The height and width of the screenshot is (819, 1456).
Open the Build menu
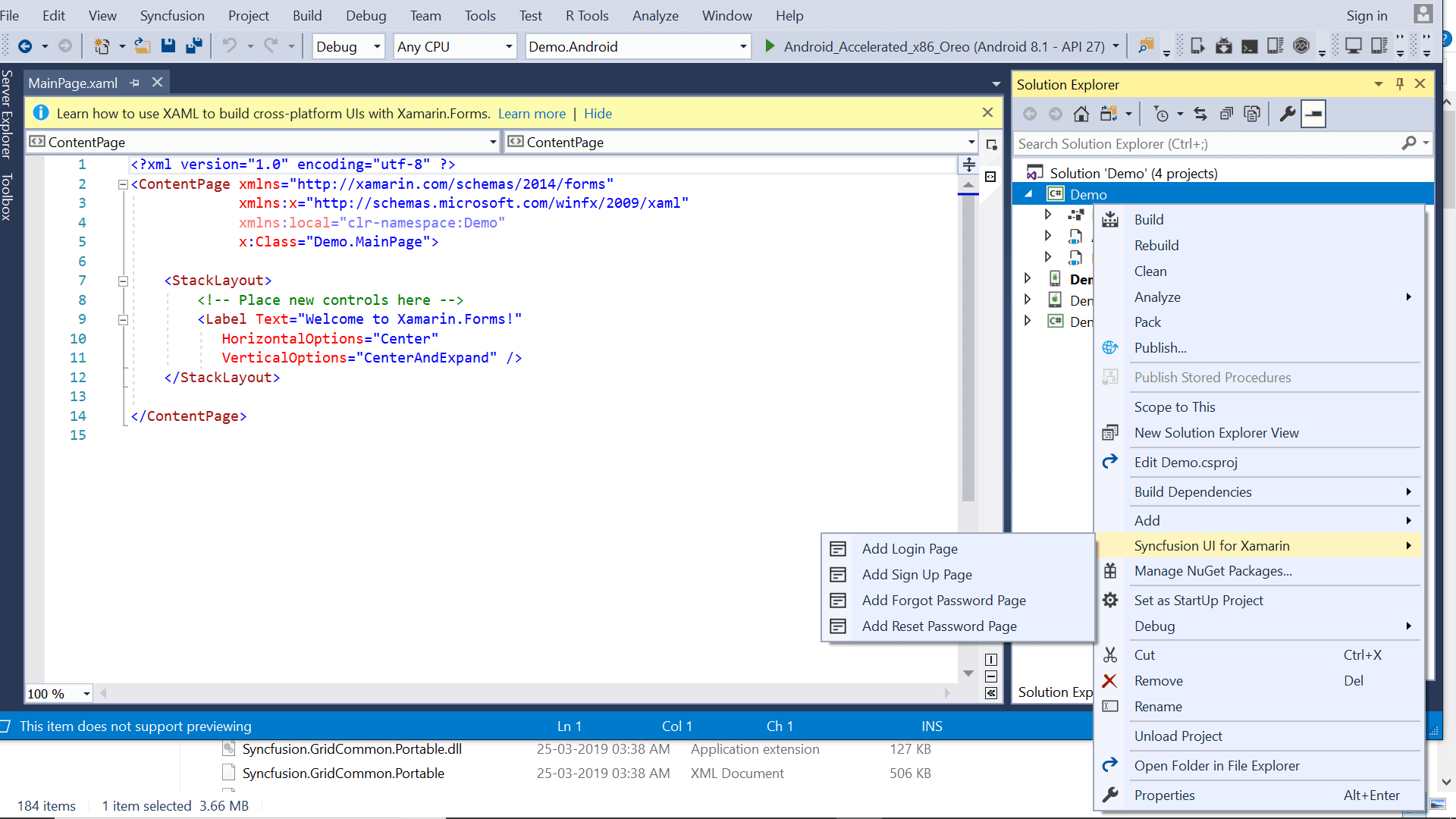(307, 15)
